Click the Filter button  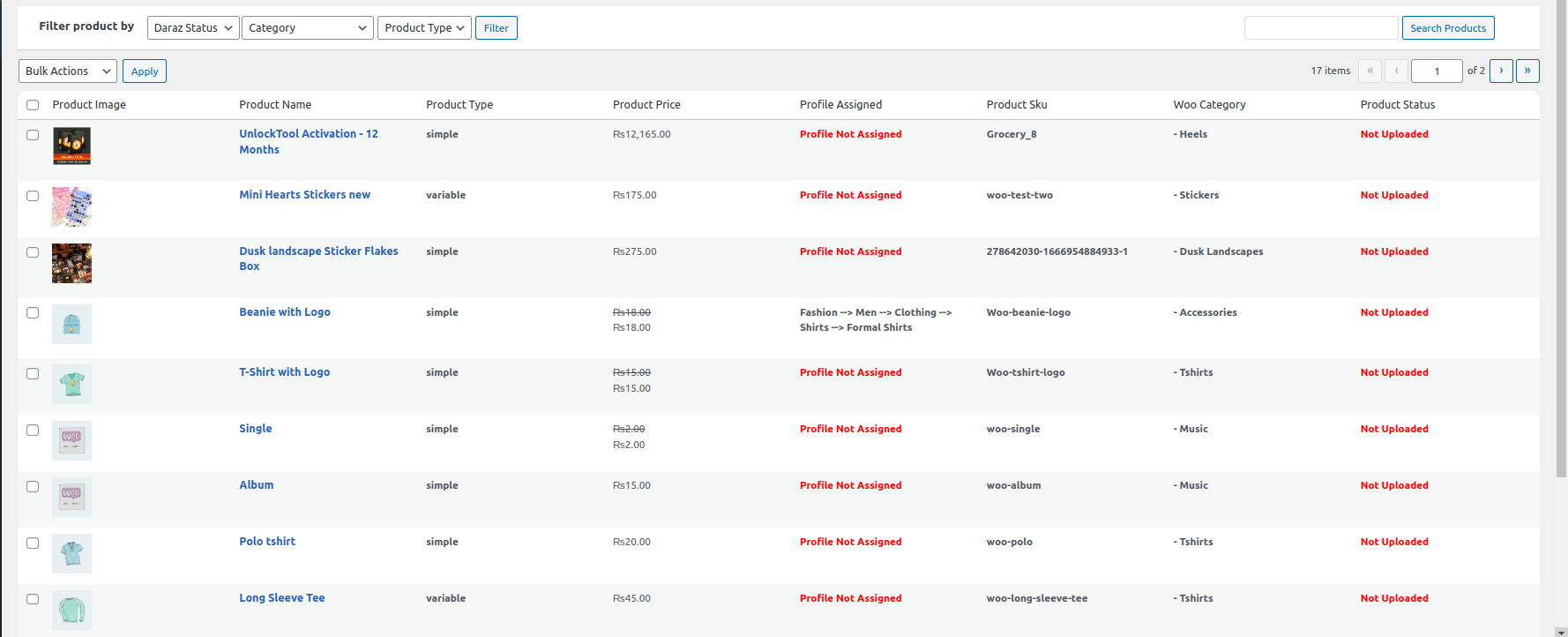[x=496, y=28]
